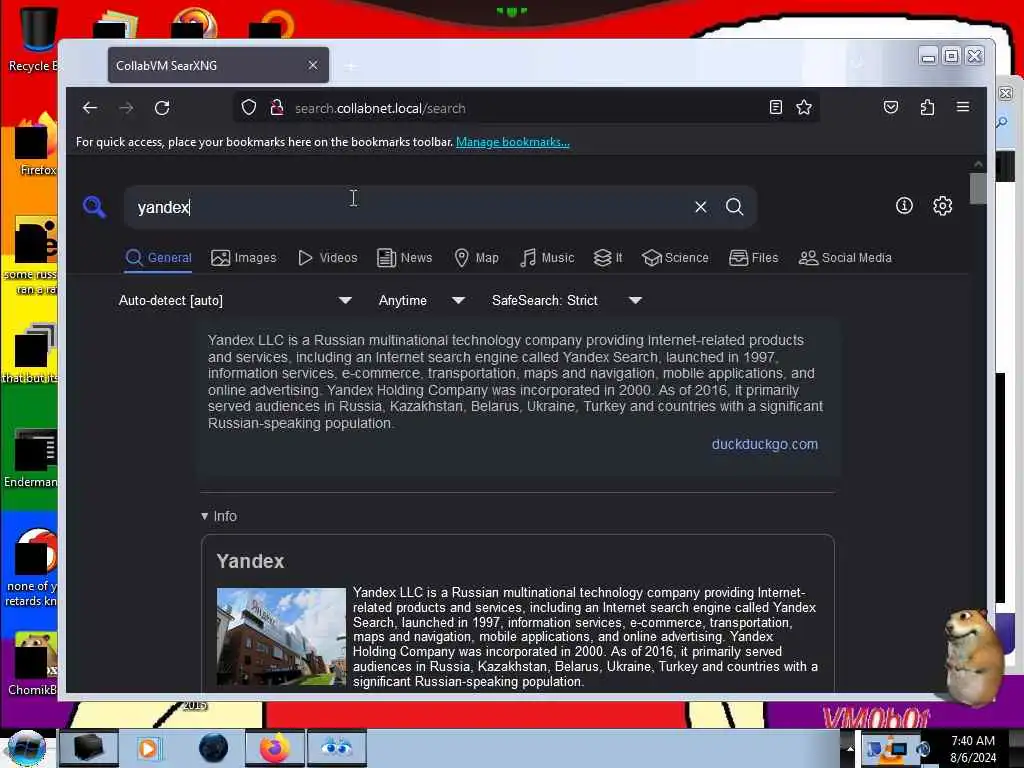Switch to the Map category

(476, 258)
